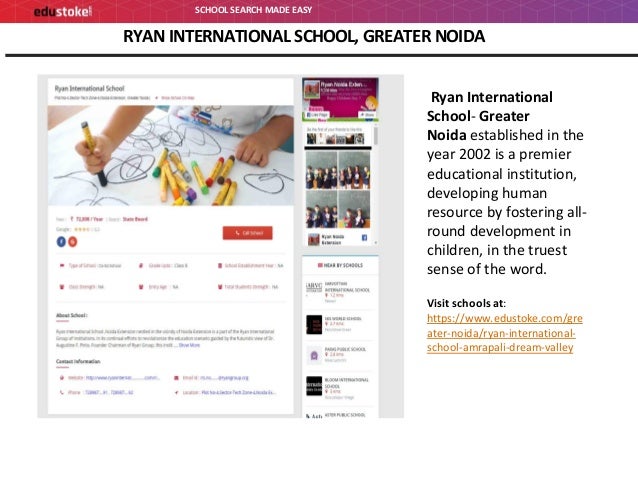Click the Show More link in About School
The width and height of the screenshot is (638, 479).
pyautogui.click(x=189, y=345)
